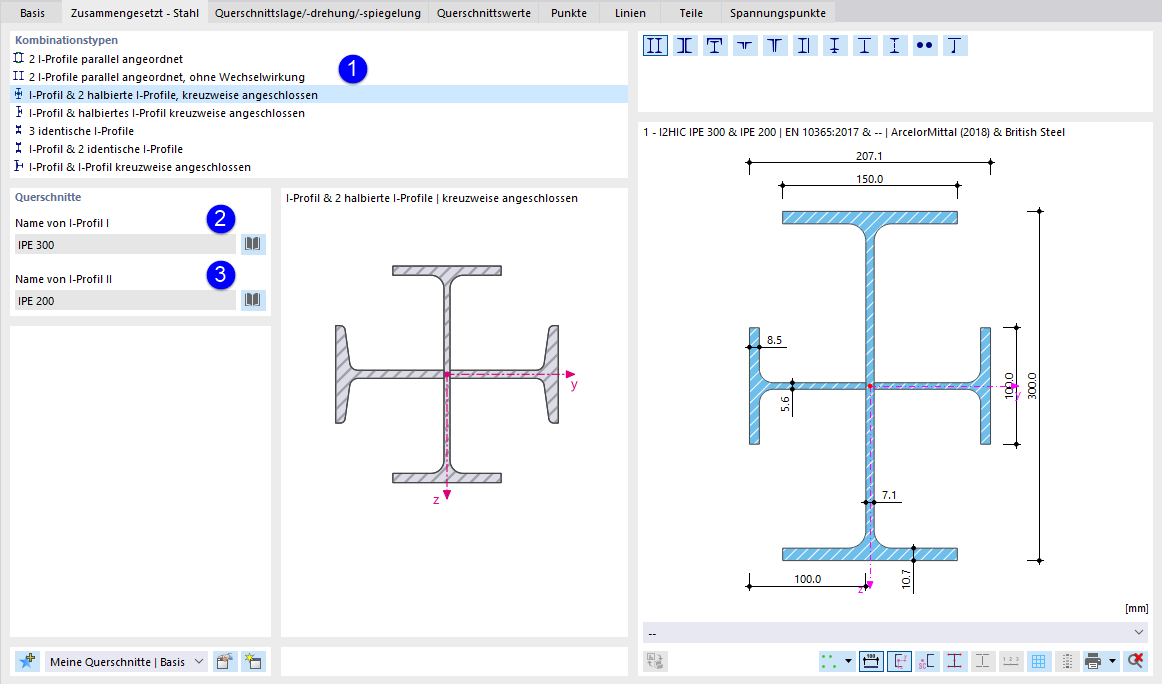Select the I-profile with side plate icon
1162x684 pixels.
pos(804,46)
